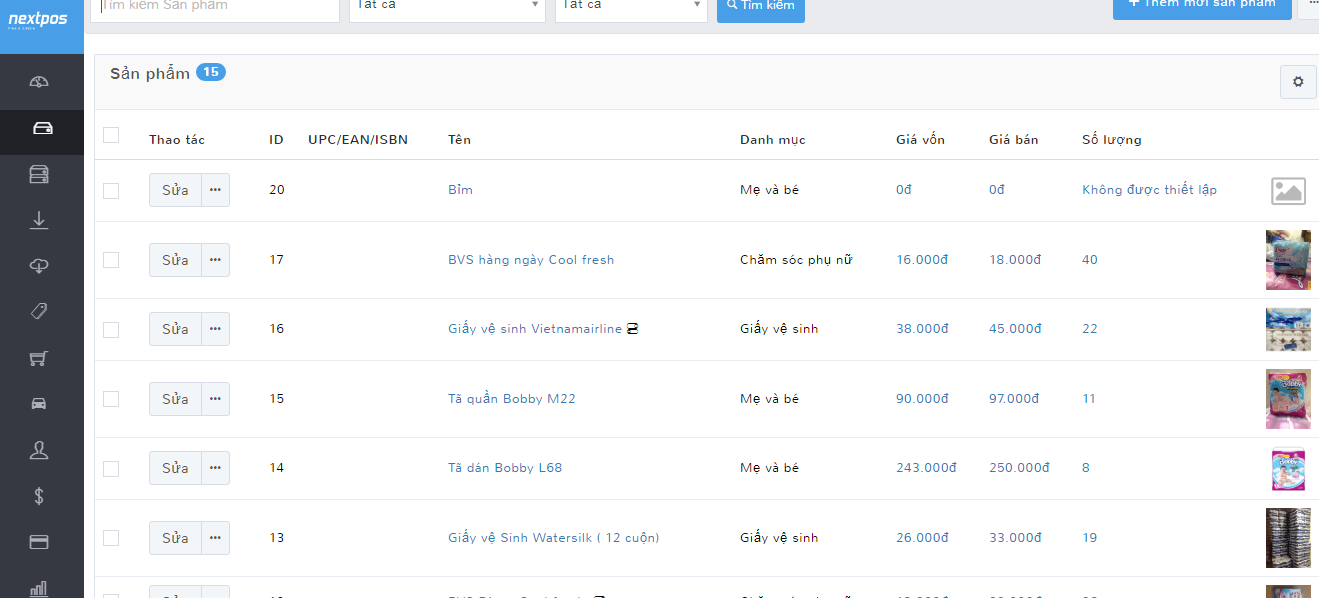Click the 97.000đ selling price
Screen dimensions: 1319x598
pos(1015,399)
